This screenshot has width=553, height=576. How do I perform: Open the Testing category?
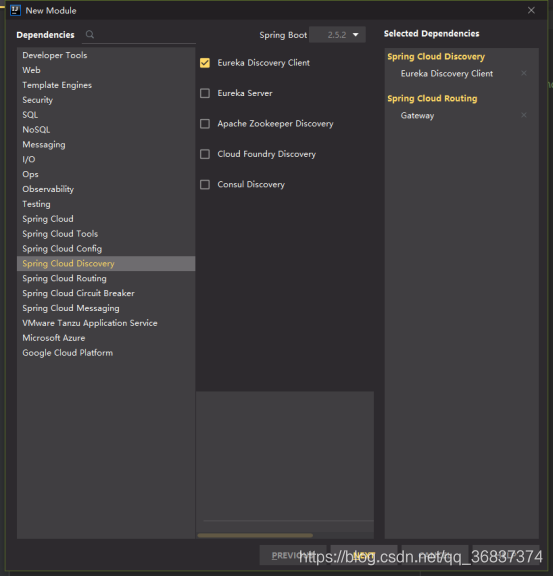[106, 204]
